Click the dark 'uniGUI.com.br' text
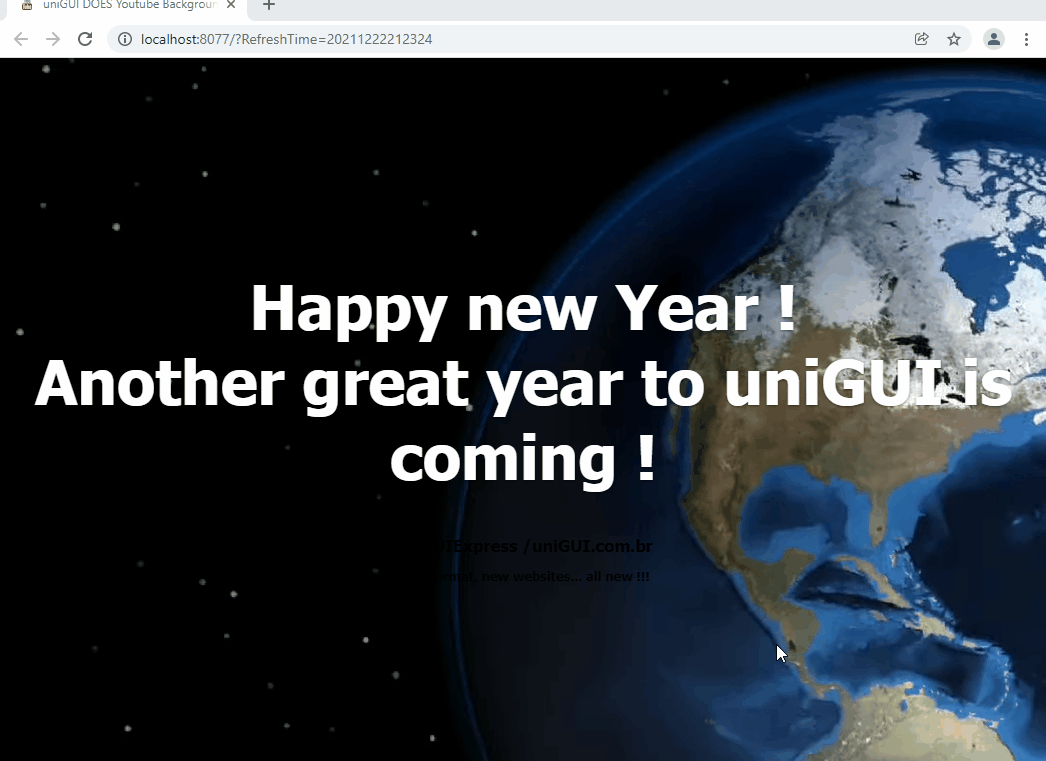1046x761 pixels. pyautogui.click(x=592, y=546)
